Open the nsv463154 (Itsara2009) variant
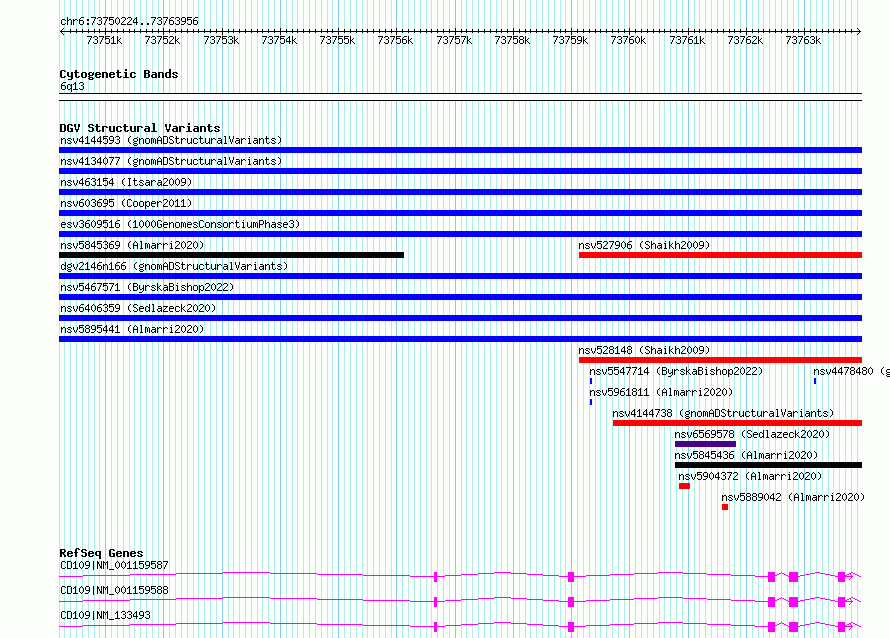The width and height of the screenshot is (890, 638). point(126,182)
